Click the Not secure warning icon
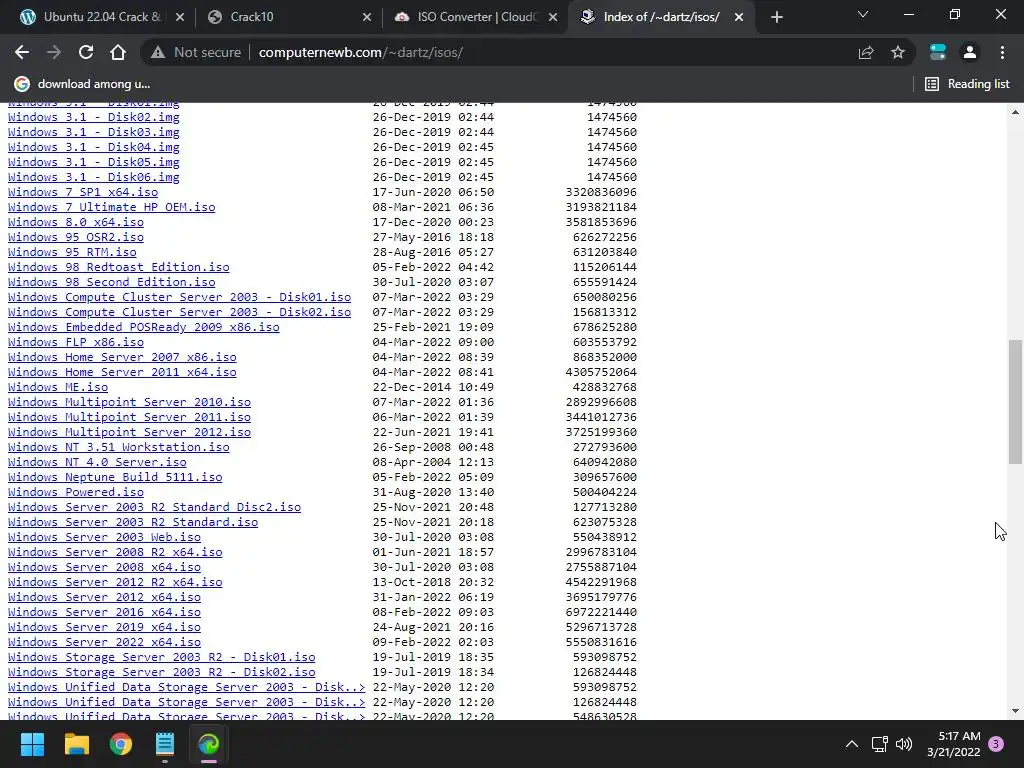Screen dimensions: 1024x768 pos(158,52)
